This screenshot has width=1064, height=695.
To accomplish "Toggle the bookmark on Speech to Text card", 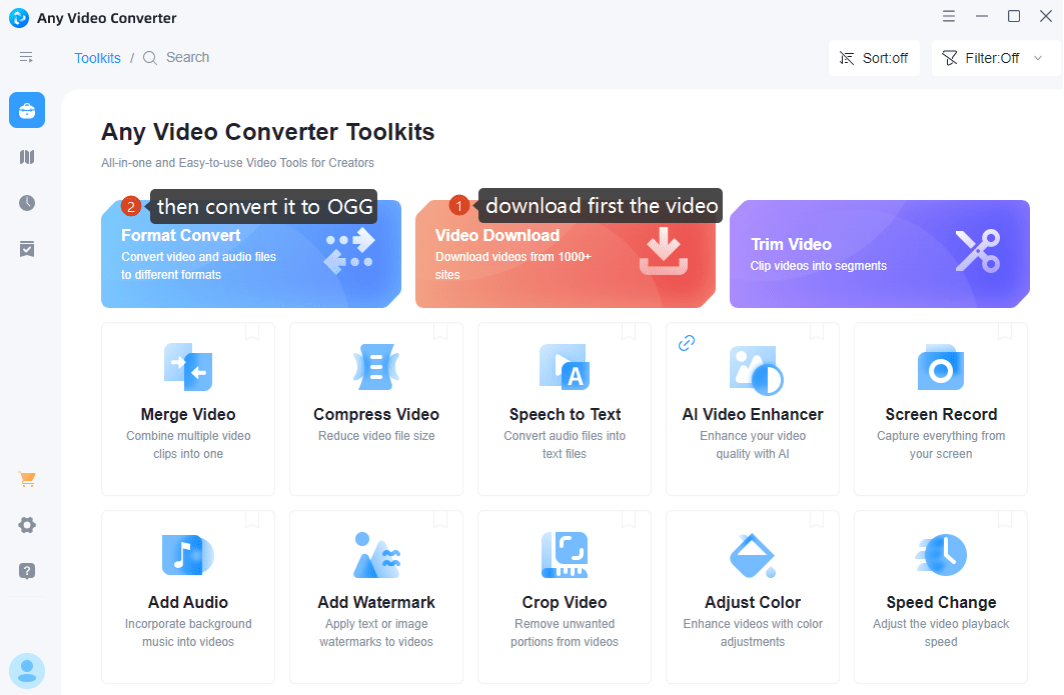I will (628, 331).
